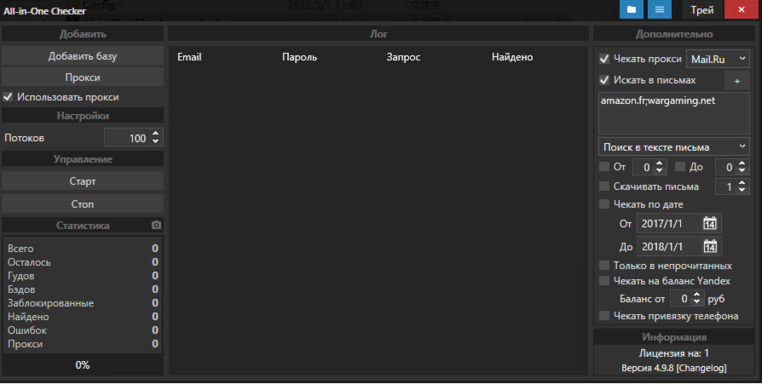Screen dimensions: 762x384
Task: Click the Всего statistics row
Action: [x=83, y=248]
